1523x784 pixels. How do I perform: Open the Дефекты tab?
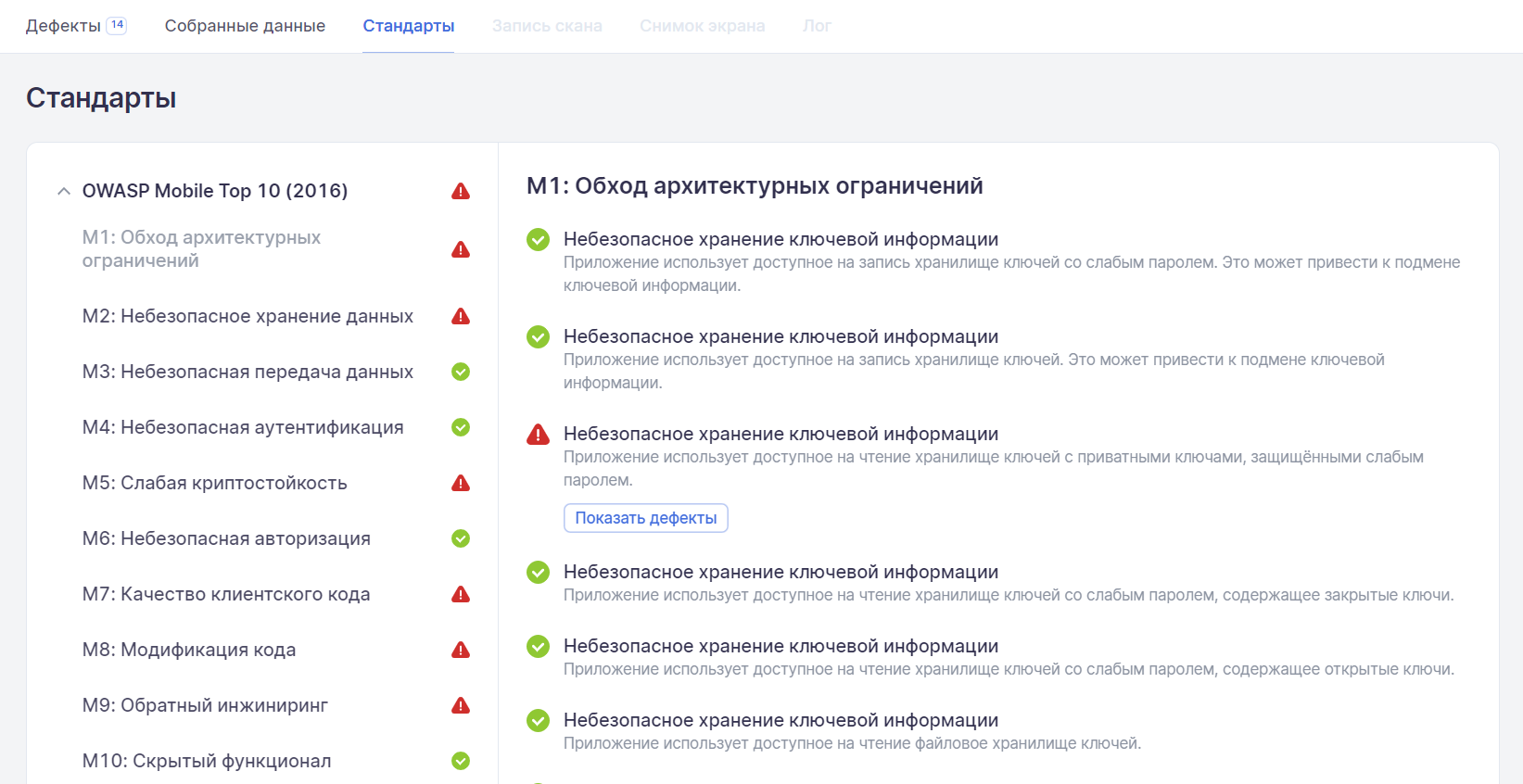(63, 26)
